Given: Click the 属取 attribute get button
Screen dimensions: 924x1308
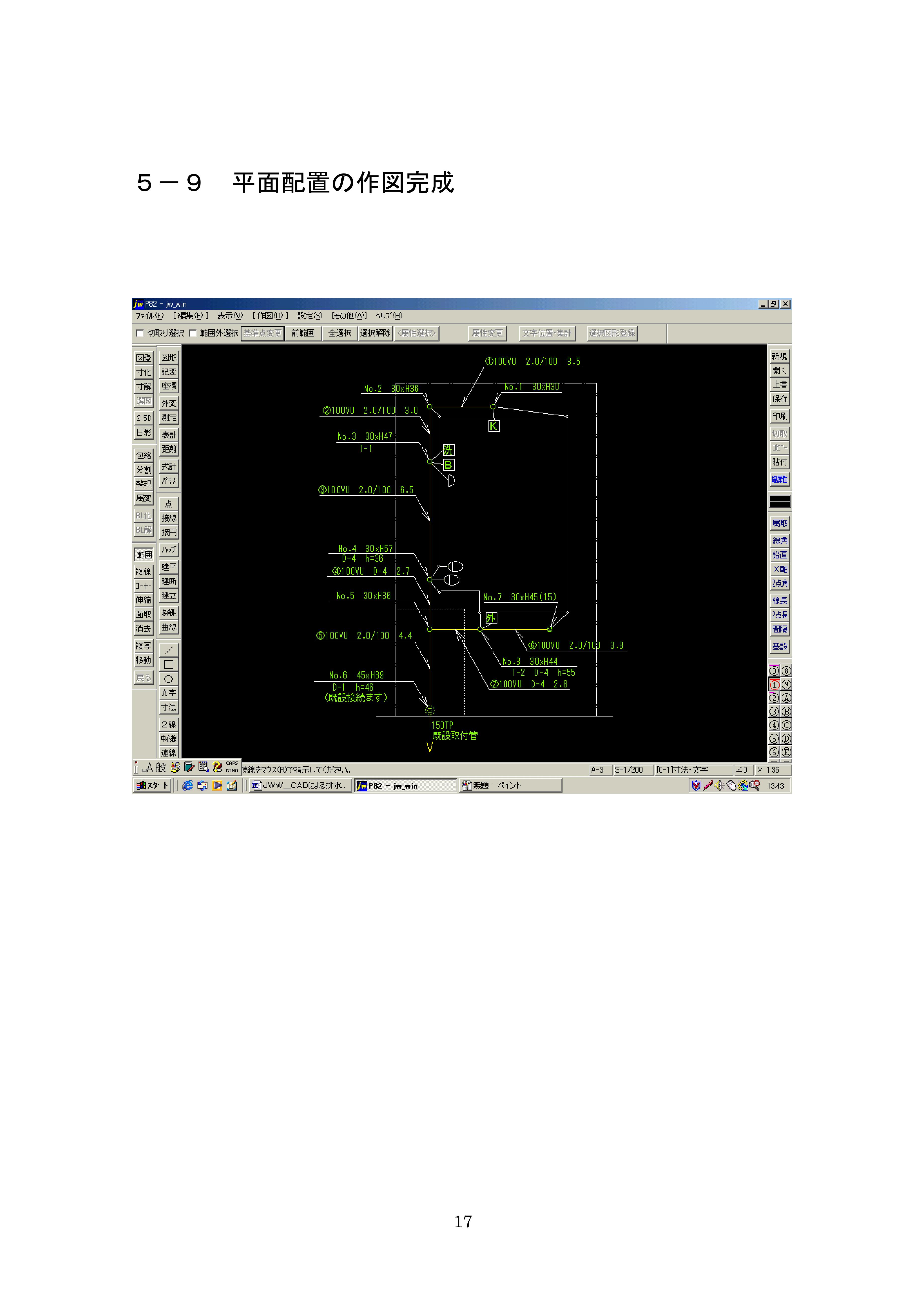Looking at the screenshot, I should point(780,523).
